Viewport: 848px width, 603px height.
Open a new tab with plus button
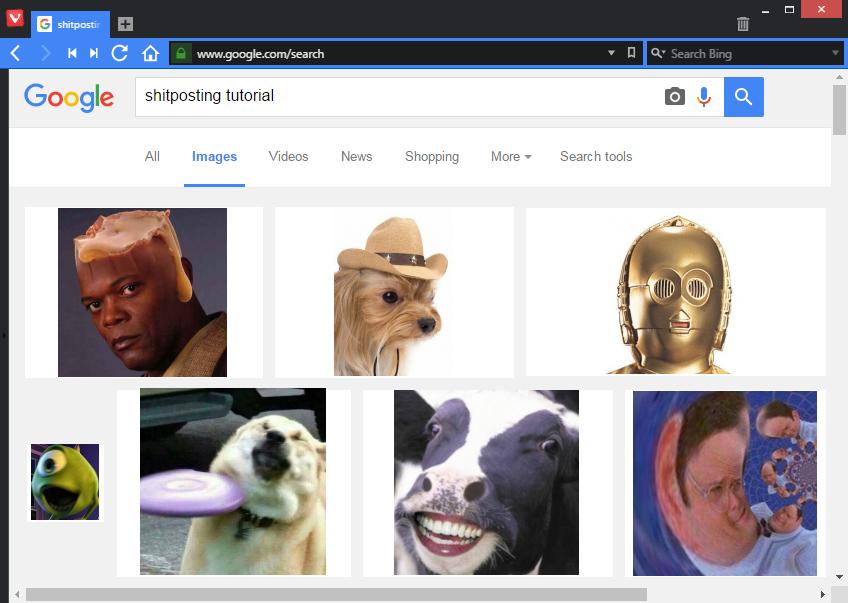coord(125,24)
